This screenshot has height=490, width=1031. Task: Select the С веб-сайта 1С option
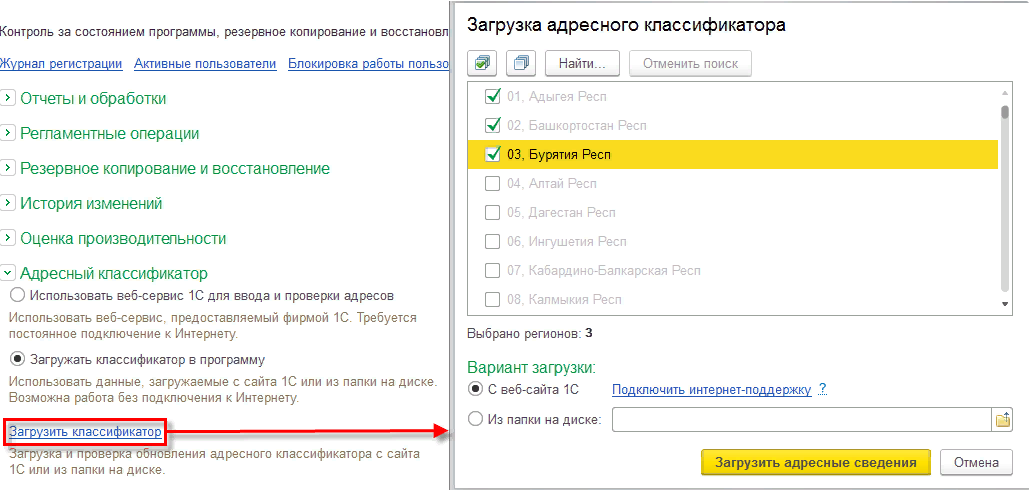click(474, 390)
